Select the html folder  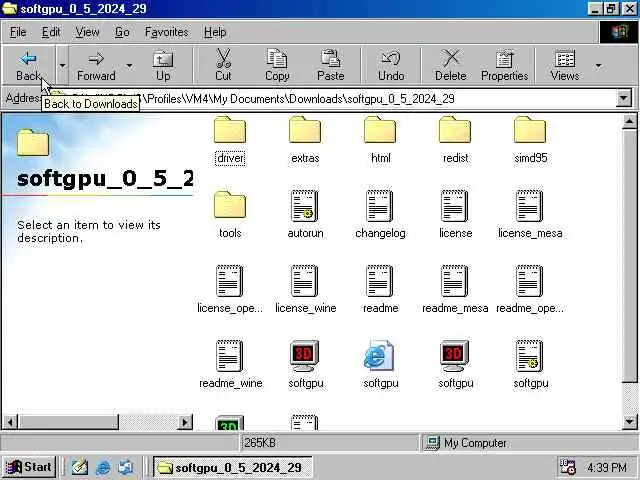[380, 140]
